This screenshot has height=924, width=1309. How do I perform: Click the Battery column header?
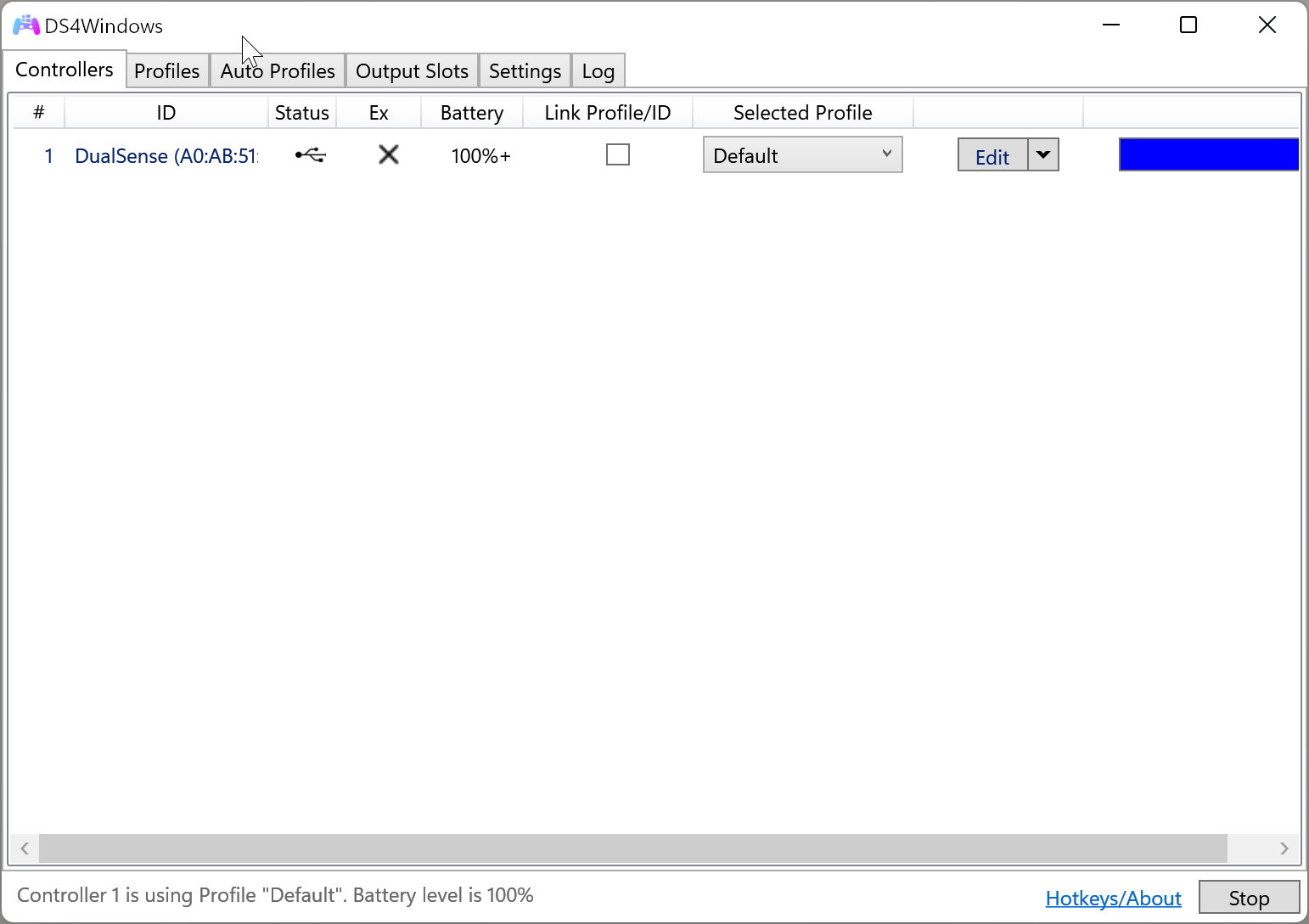[472, 113]
